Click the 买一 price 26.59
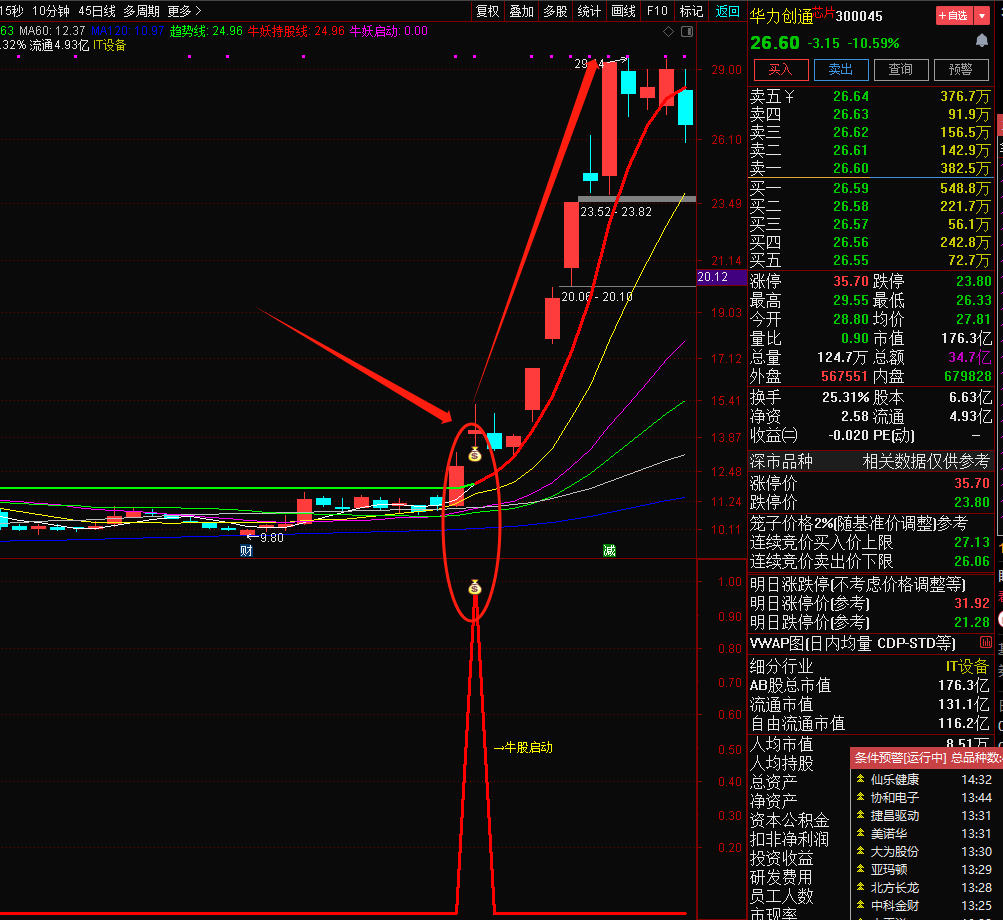This screenshot has height=920, width=1003. pos(851,188)
